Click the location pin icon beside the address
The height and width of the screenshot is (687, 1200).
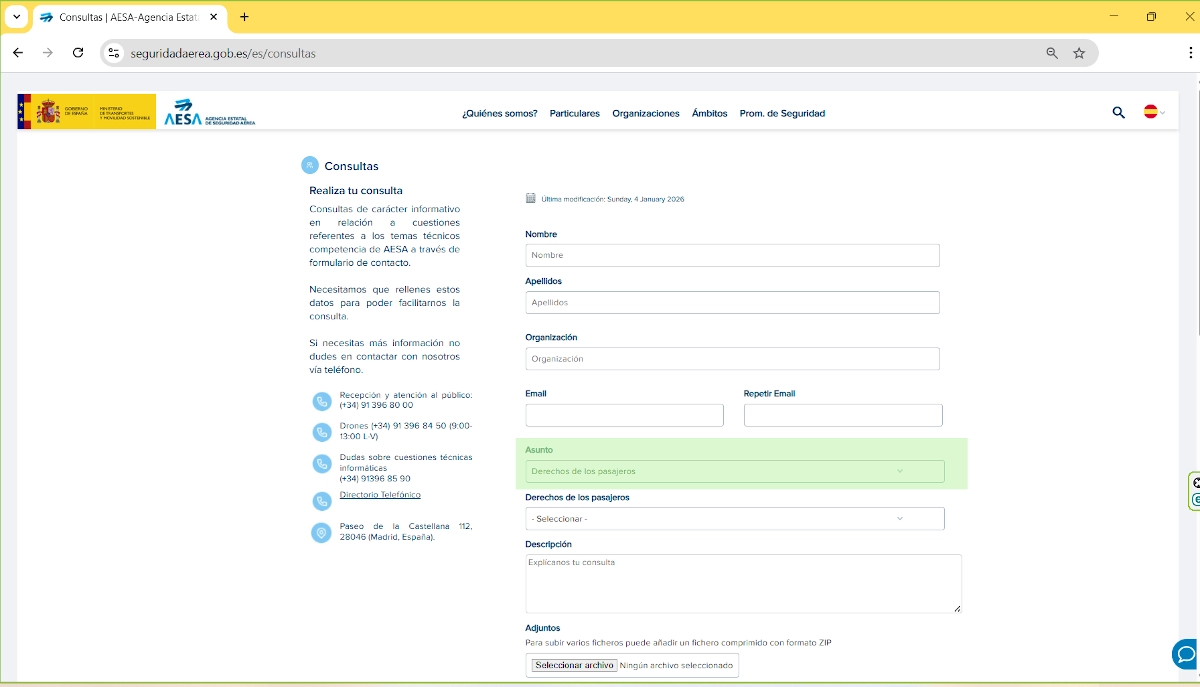click(x=321, y=533)
